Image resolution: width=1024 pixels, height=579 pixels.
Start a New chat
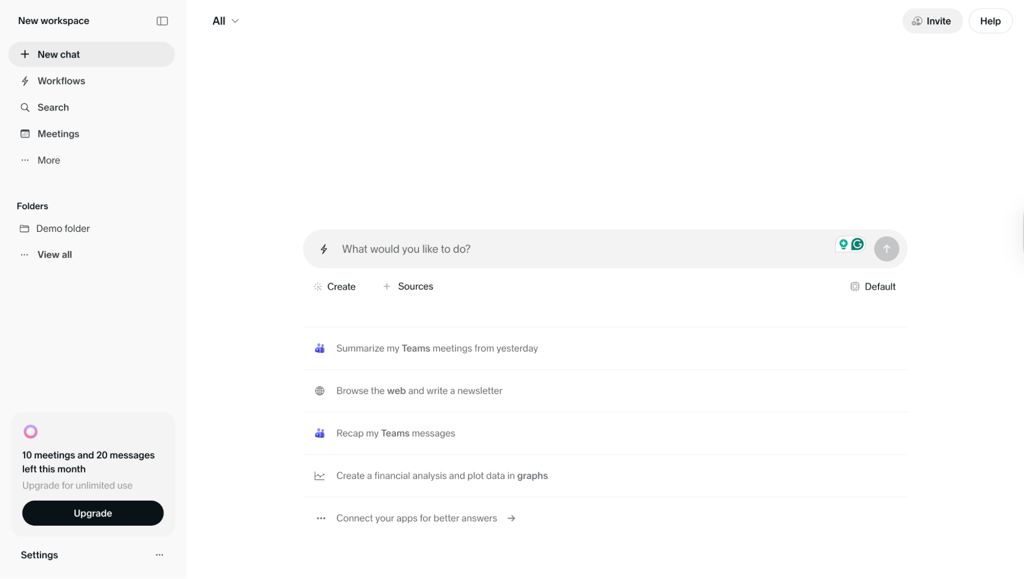point(91,54)
